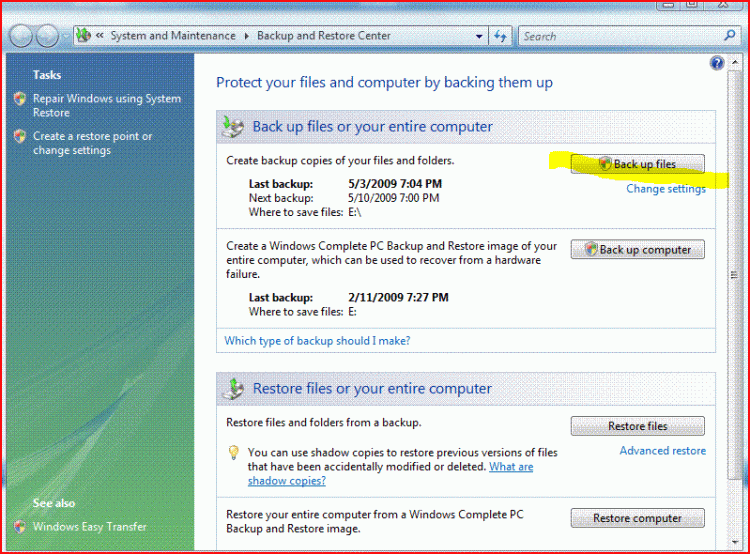Open Create a restore point or change settings
The width and height of the screenshot is (750, 554).
(92, 143)
